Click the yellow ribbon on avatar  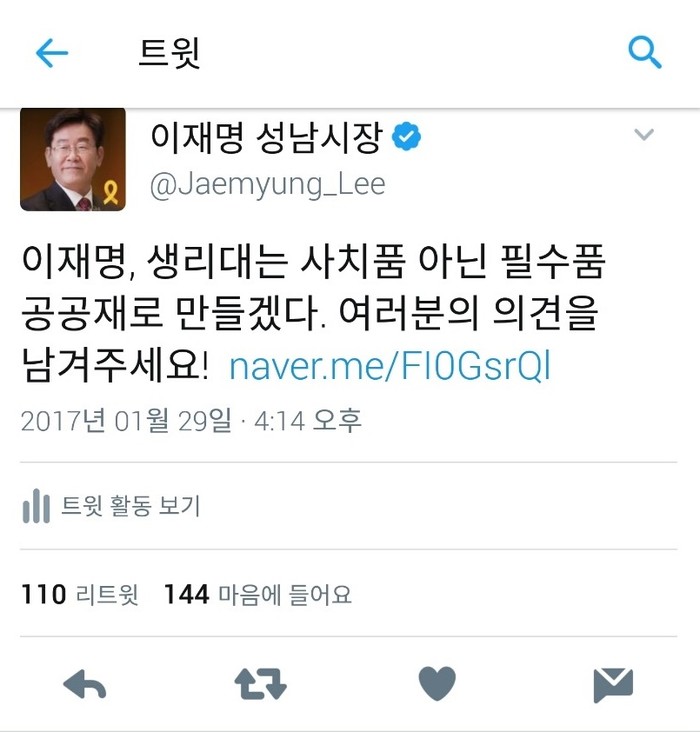110,193
